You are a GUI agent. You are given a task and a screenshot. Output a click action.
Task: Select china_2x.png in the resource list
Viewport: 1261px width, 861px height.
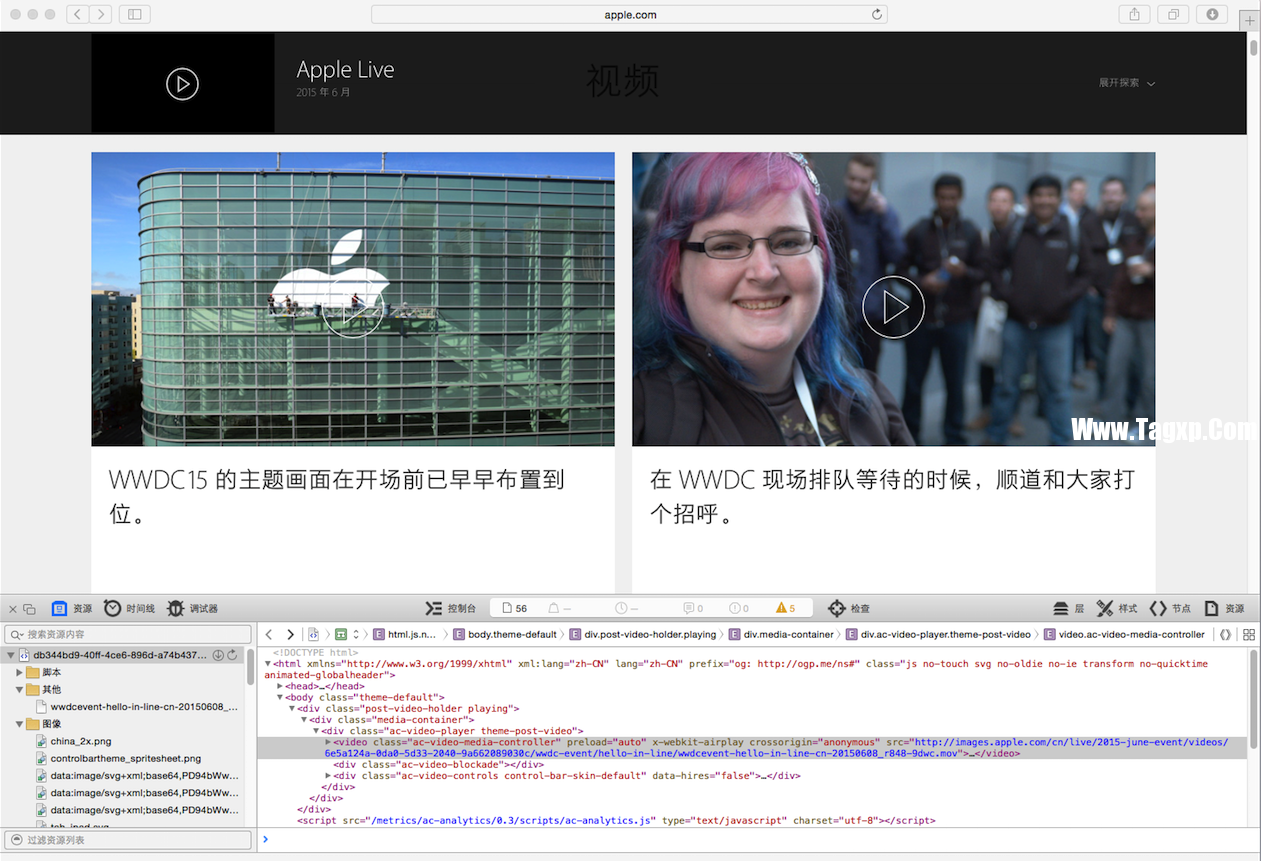pos(80,741)
